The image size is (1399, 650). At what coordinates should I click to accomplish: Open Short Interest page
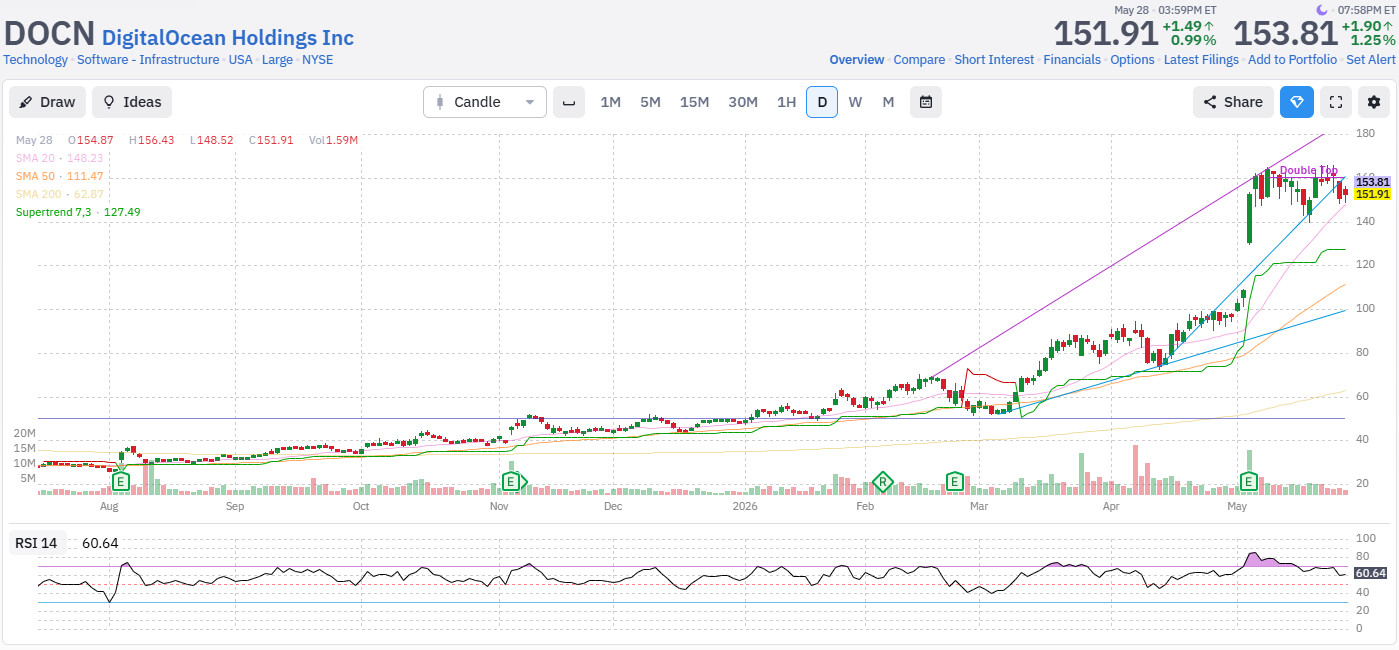point(994,60)
